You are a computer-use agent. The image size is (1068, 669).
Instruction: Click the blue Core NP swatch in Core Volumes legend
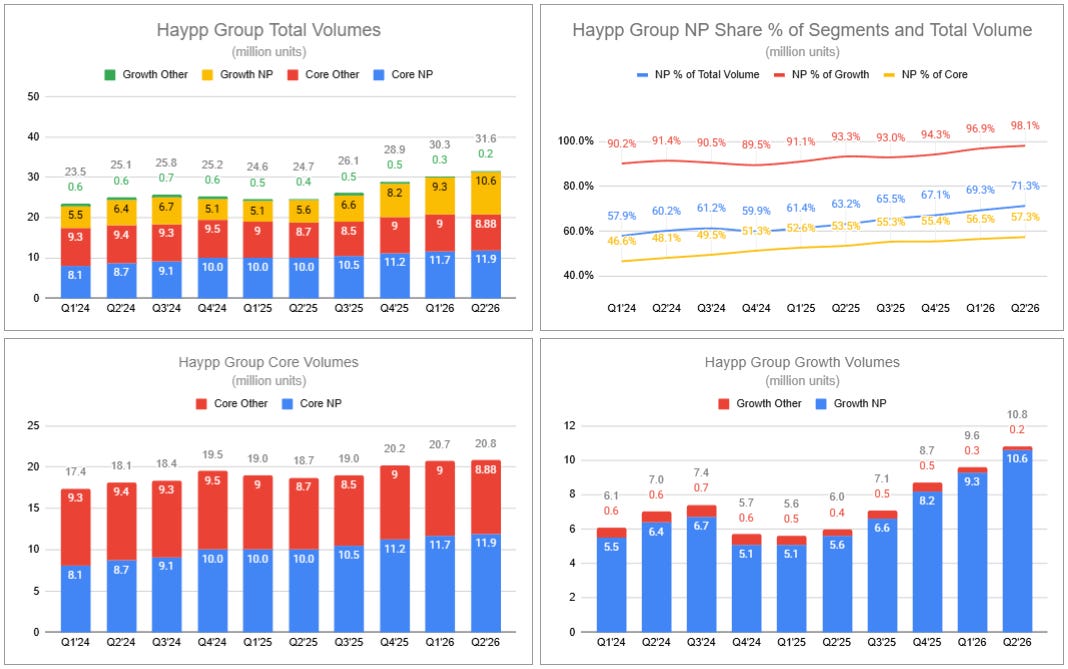[287, 404]
